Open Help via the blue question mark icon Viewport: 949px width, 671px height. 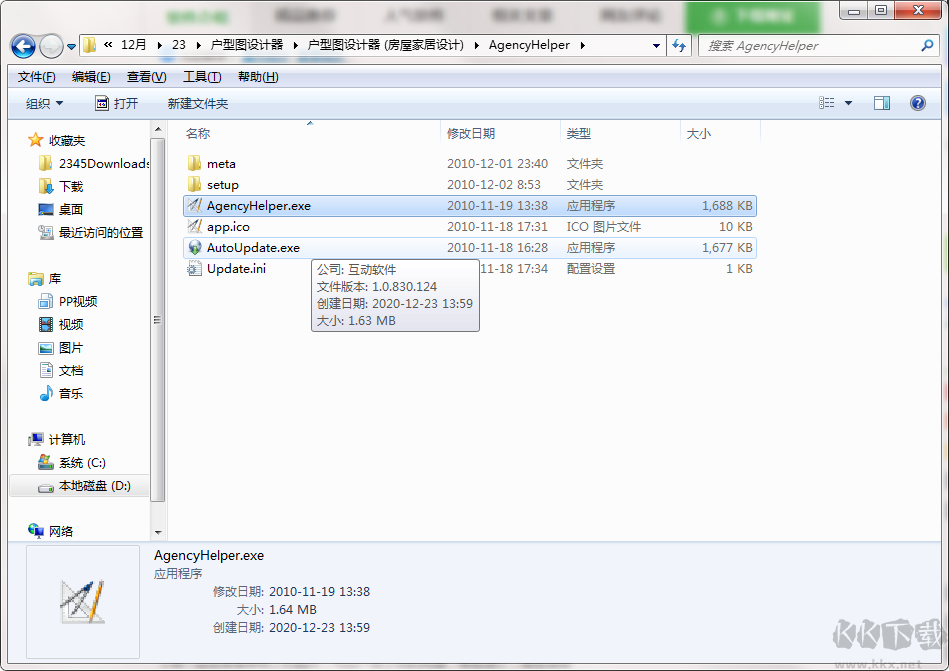tap(918, 103)
